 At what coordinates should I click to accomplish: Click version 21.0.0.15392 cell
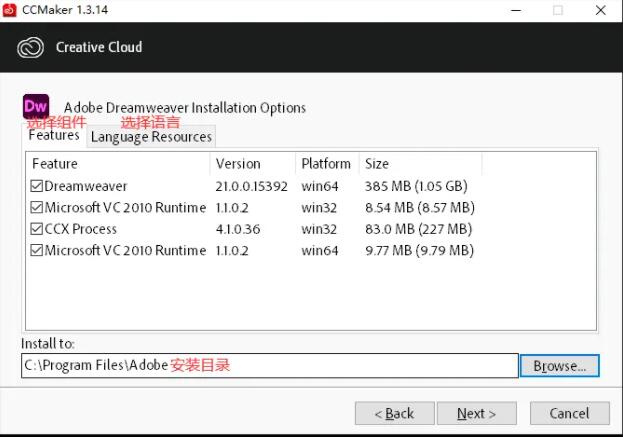pos(252,186)
